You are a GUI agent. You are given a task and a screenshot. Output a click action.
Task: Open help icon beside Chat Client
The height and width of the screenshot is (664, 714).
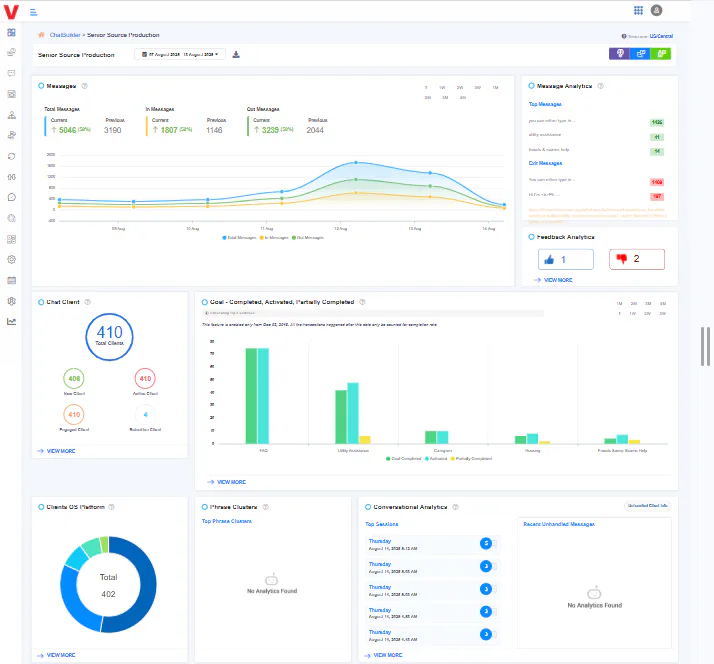tap(88, 302)
